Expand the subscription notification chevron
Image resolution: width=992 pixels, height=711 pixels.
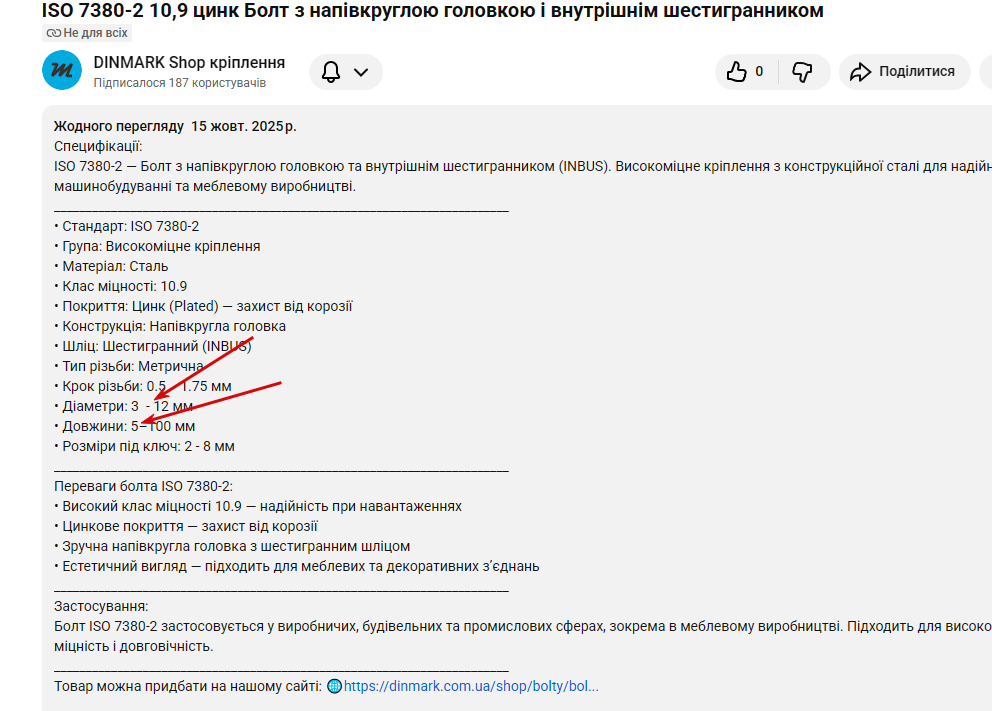[361, 72]
